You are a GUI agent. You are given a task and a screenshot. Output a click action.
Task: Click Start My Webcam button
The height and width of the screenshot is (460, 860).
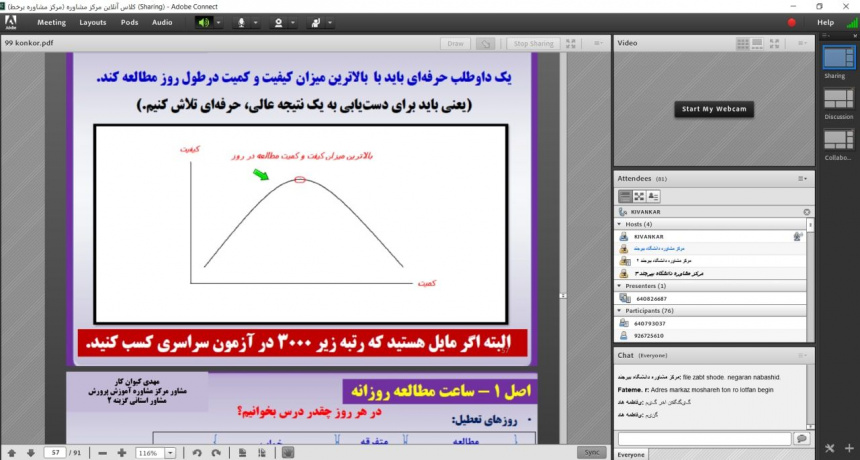click(714, 109)
